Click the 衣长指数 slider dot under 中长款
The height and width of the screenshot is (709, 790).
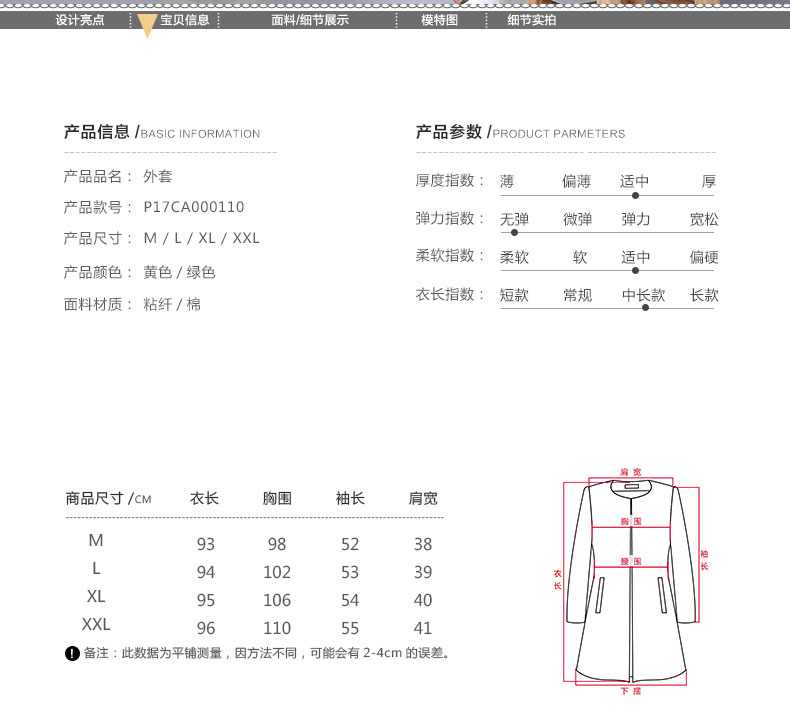point(645,308)
